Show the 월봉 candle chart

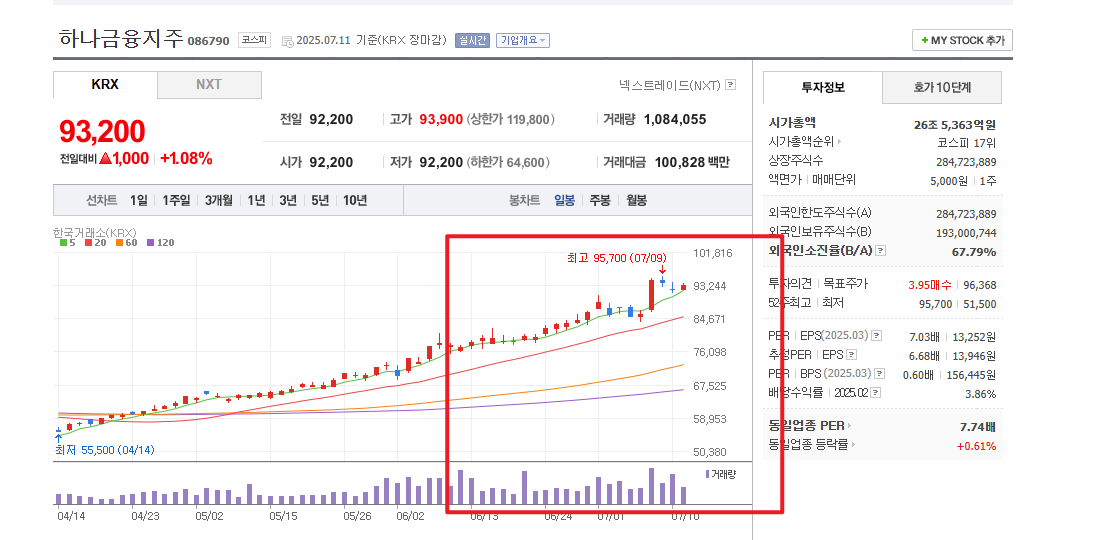coord(636,201)
